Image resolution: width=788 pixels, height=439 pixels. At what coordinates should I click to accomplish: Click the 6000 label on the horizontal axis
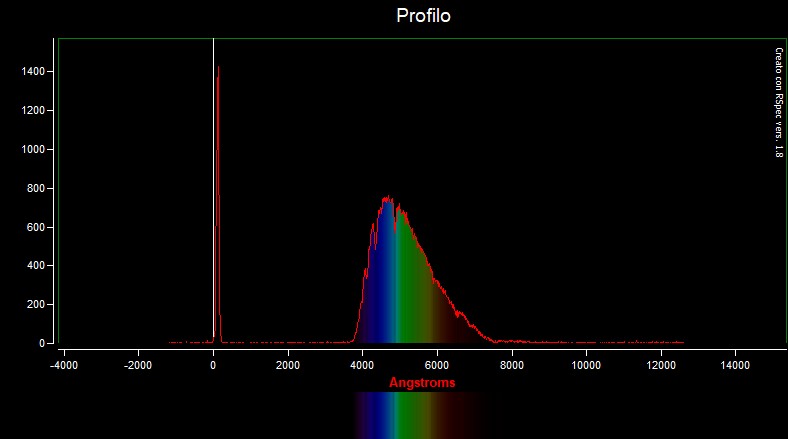pyautogui.click(x=437, y=366)
